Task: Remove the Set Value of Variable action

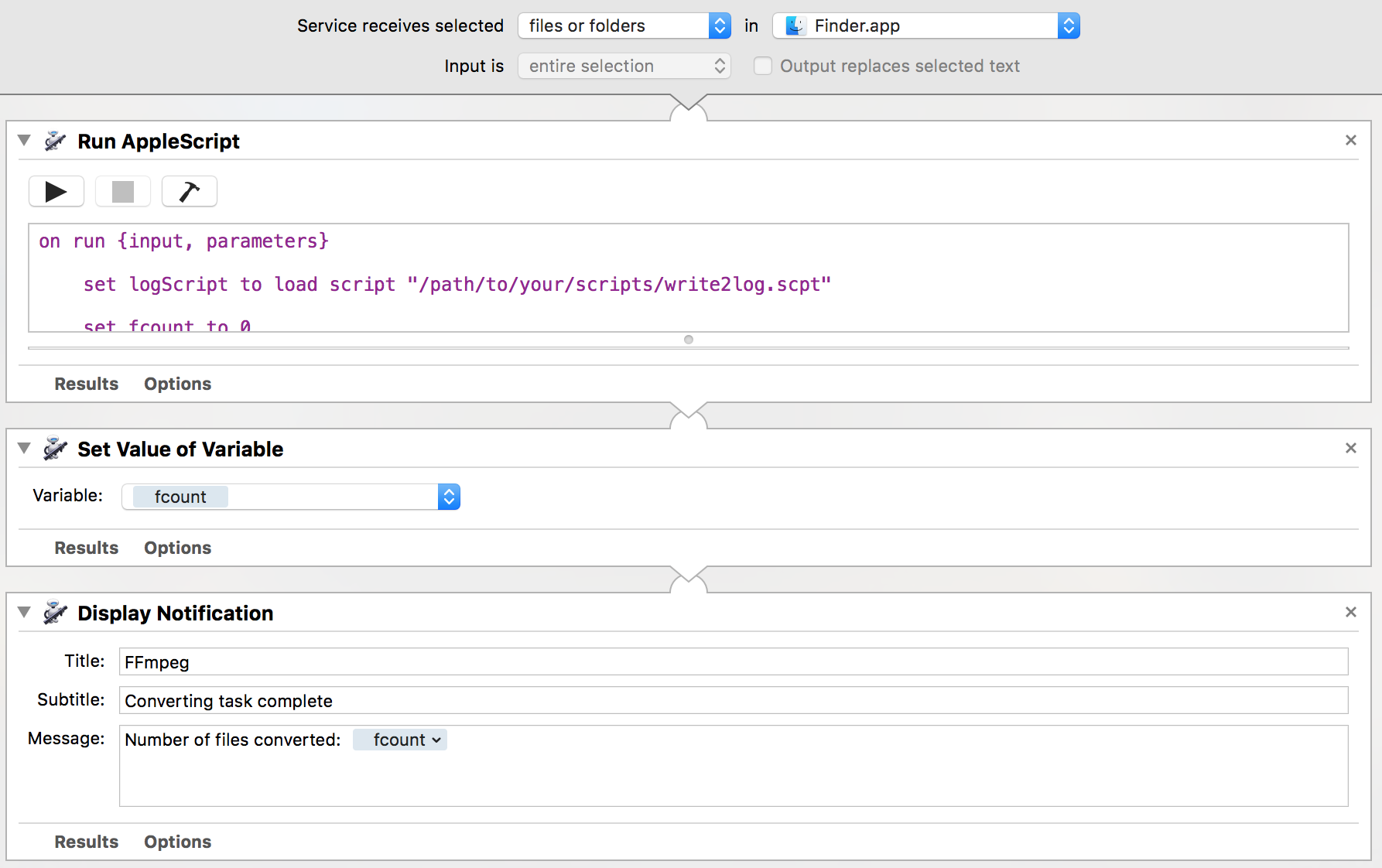Action: 1351,448
